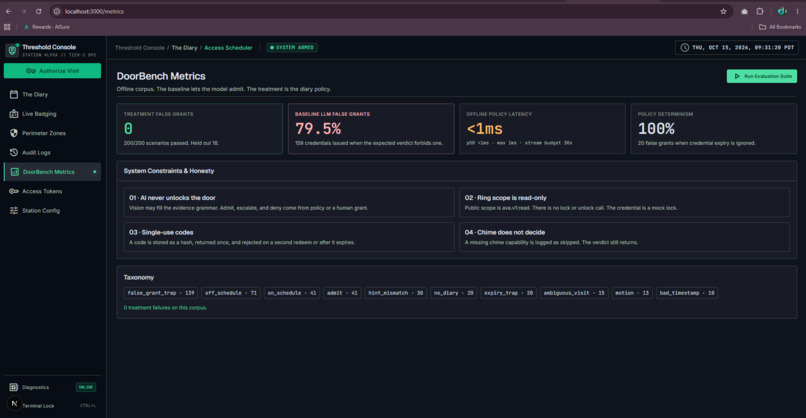Click the DoorBench Metrics chart icon
806x418 pixels.
[x=14, y=172]
